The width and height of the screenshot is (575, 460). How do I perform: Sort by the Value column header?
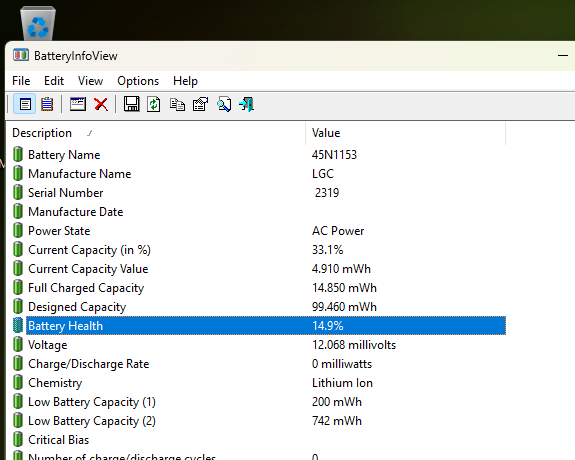pyautogui.click(x=405, y=133)
